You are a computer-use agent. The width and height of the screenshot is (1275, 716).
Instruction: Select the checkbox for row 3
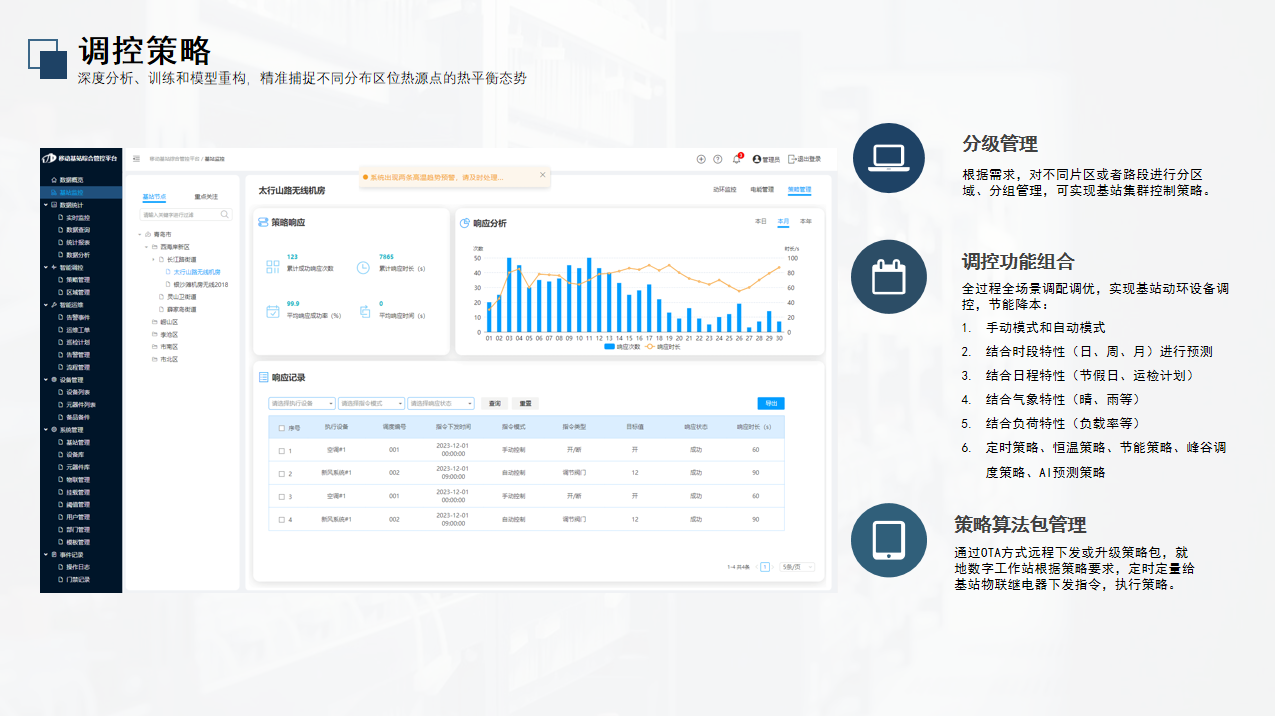(281, 496)
